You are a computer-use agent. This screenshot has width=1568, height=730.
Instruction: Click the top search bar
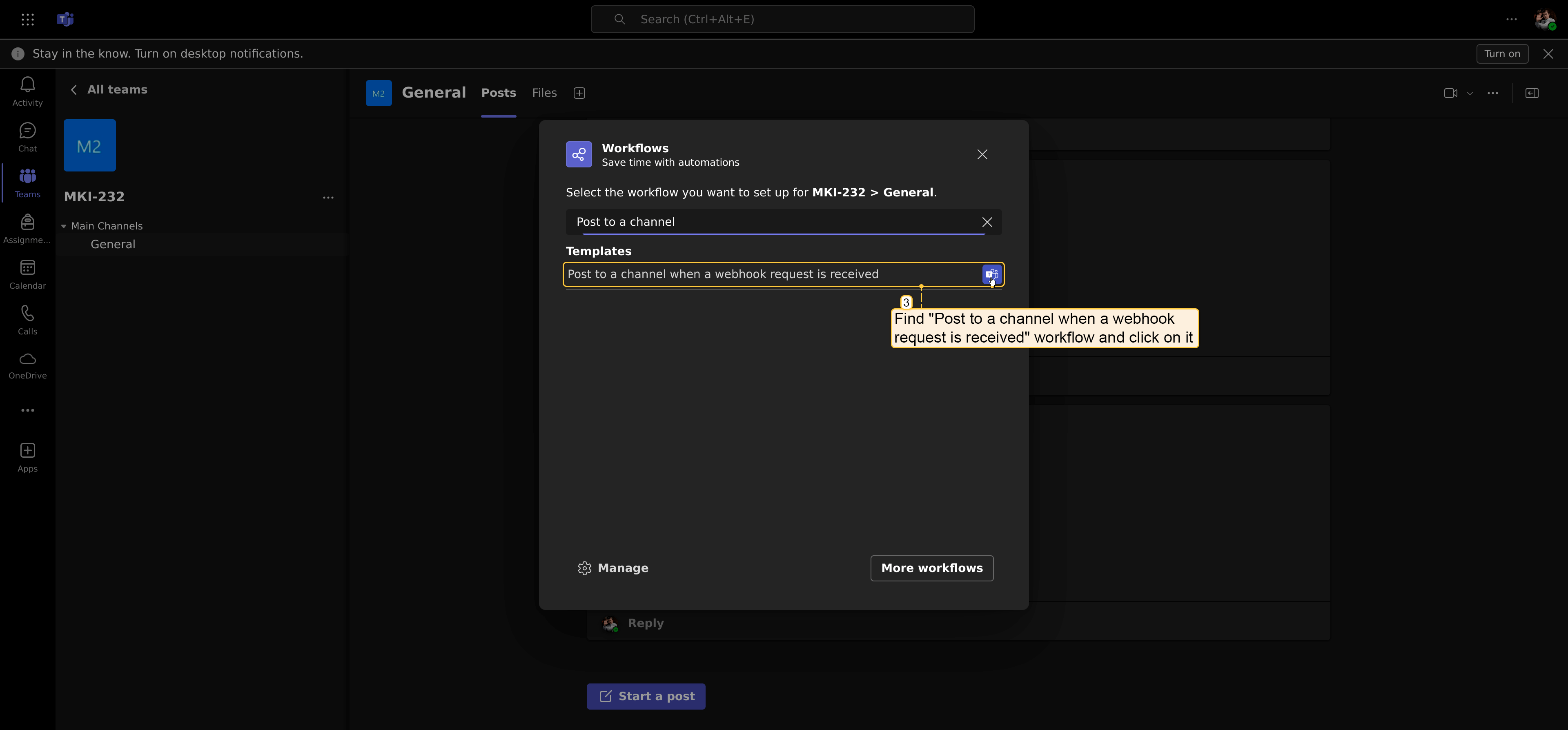click(782, 20)
